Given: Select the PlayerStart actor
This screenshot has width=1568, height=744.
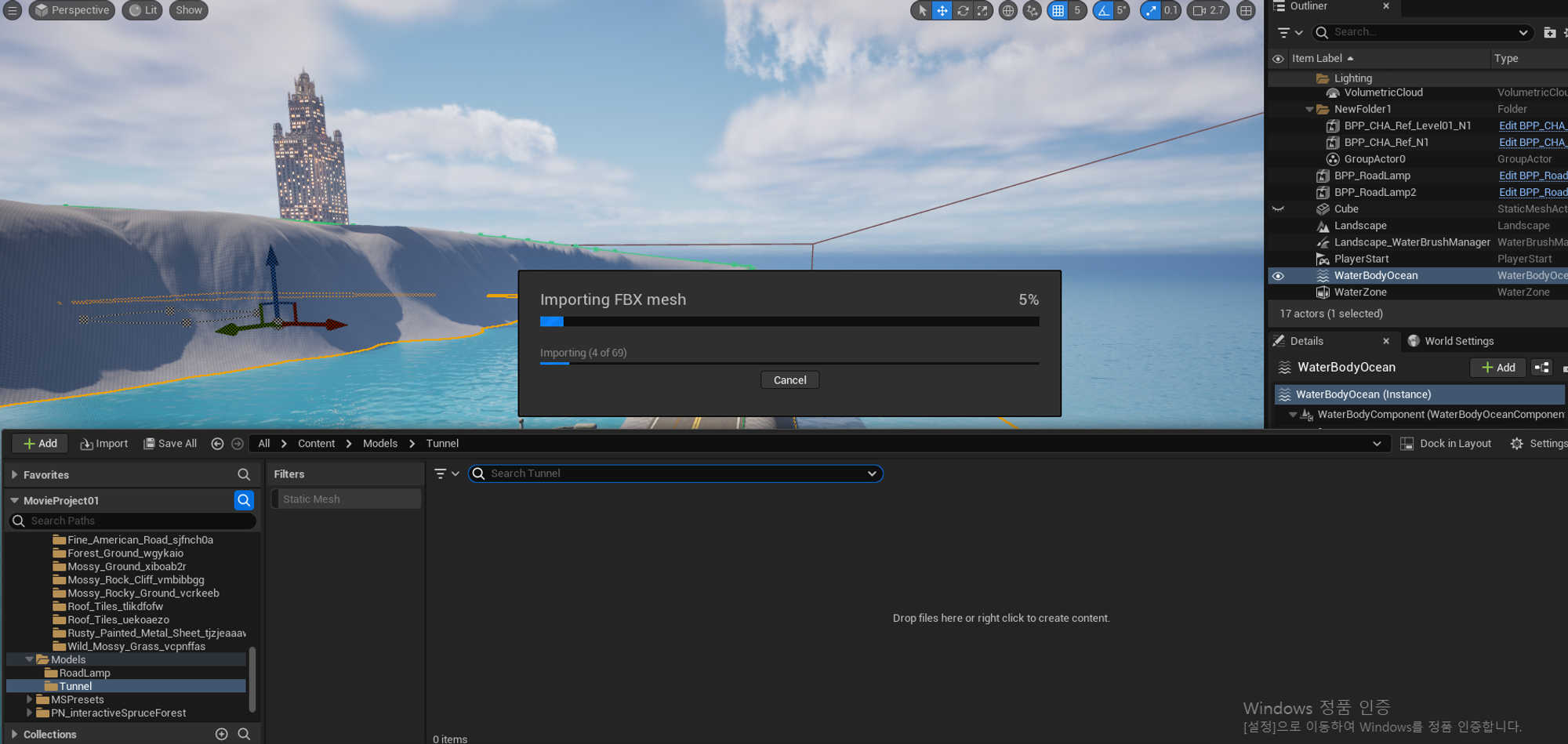Looking at the screenshot, I should [1361, 259].
